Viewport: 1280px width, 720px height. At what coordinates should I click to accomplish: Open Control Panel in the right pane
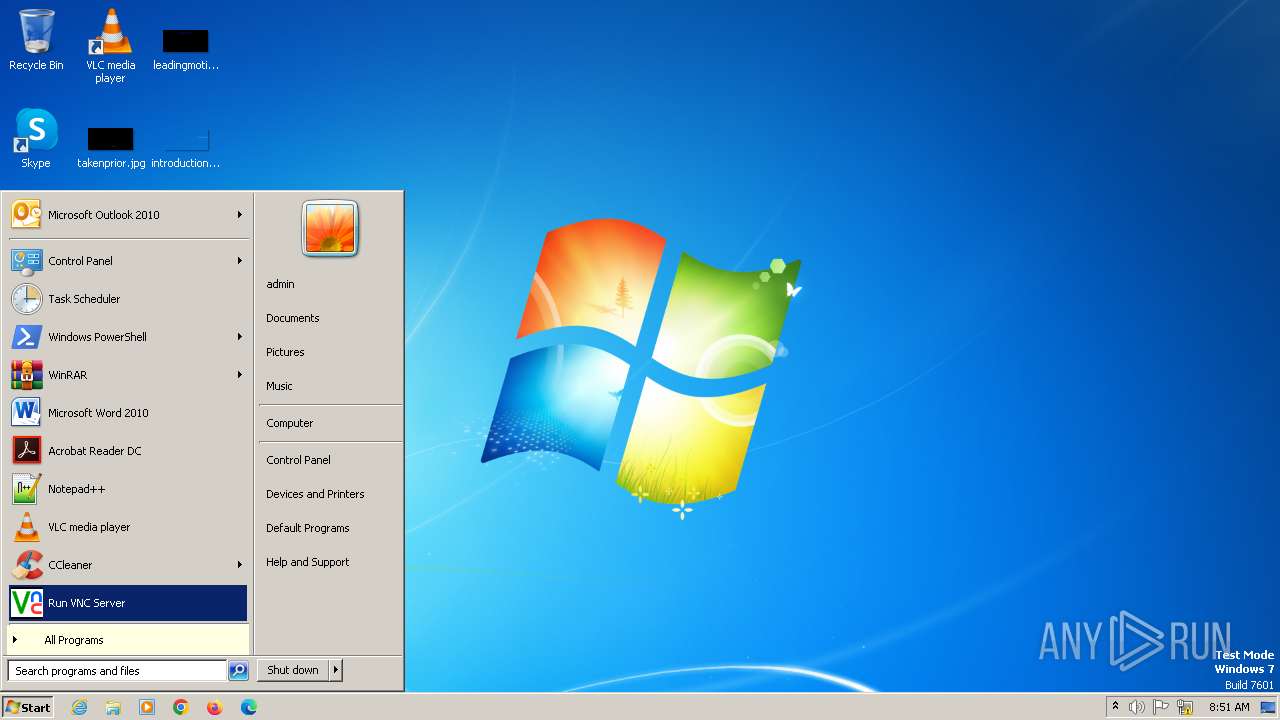(x=298, y=460)
